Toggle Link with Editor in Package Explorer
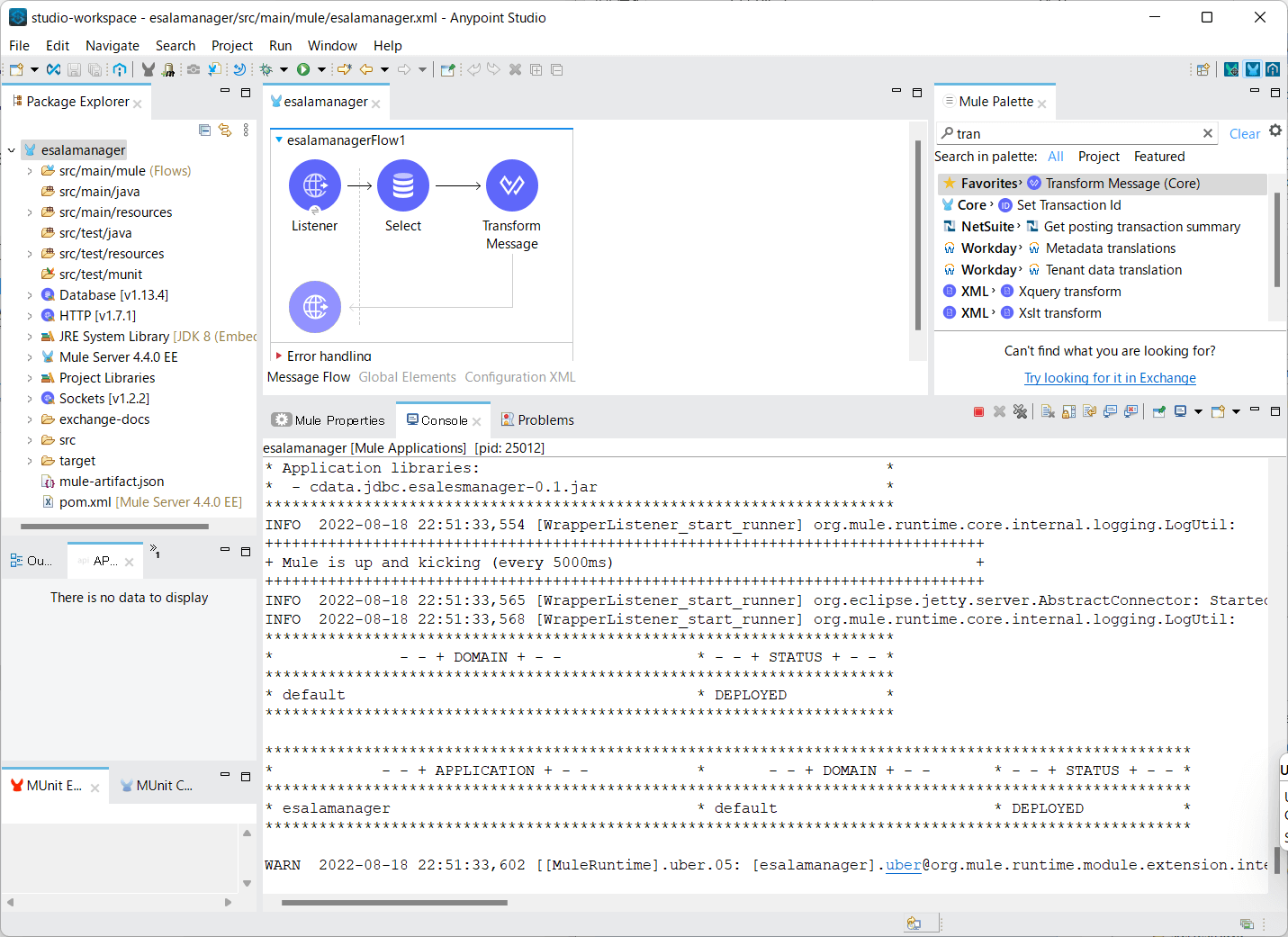The height and width of the screenshot is (937, 1288). [x=225, y=131]
